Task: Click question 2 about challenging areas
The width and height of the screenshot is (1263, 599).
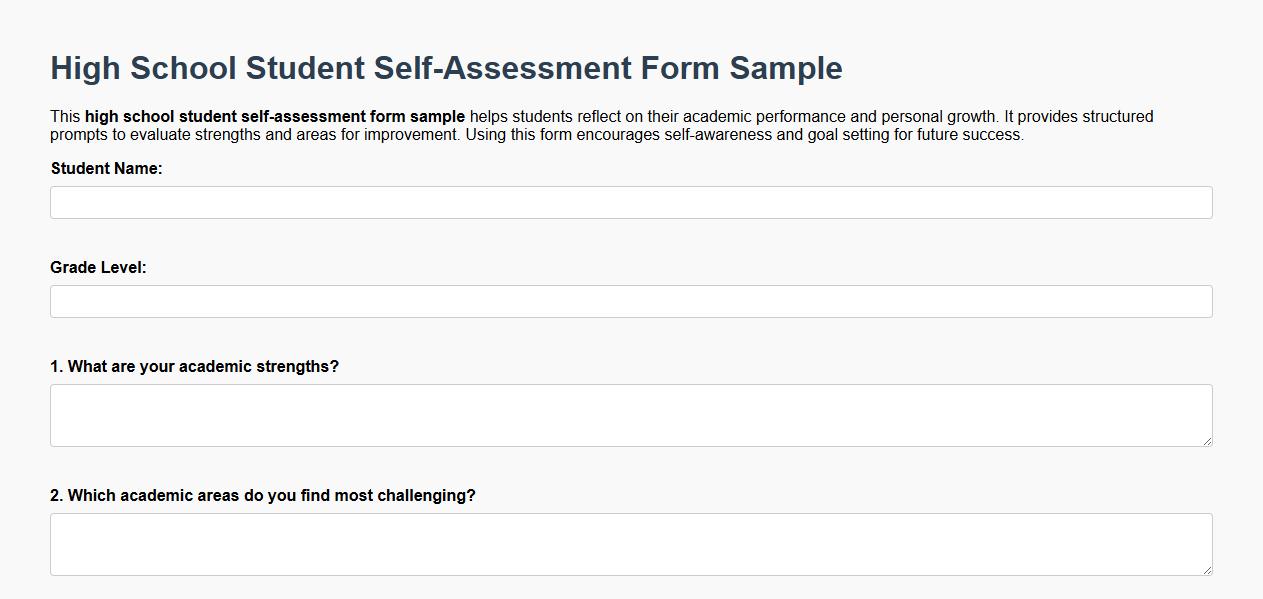Action: (263, 495)
